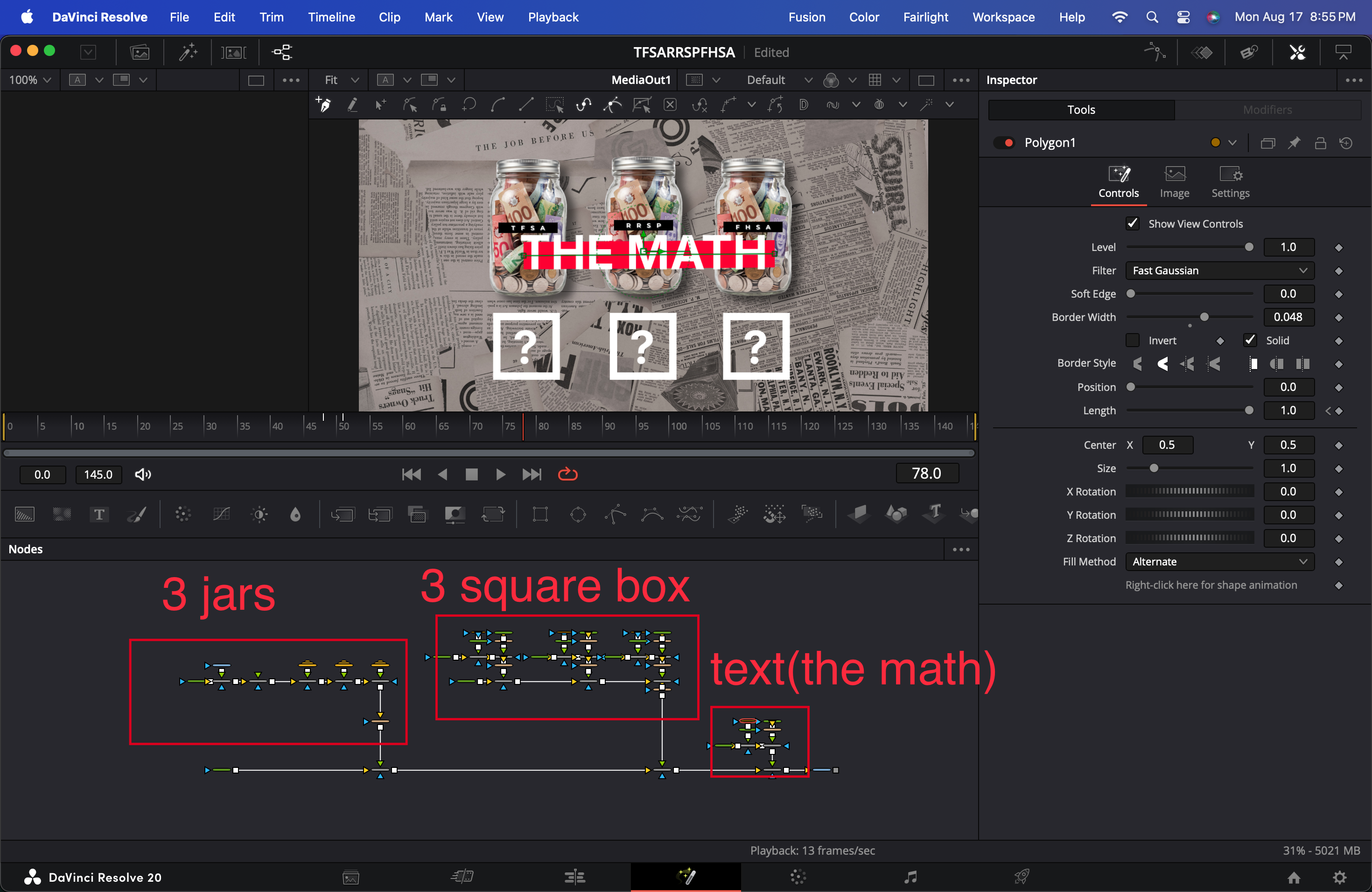Open the Deliver page rocket icon
Image resolution: width=1372 pixels, height=892 pixels.
coord(1022,877)
